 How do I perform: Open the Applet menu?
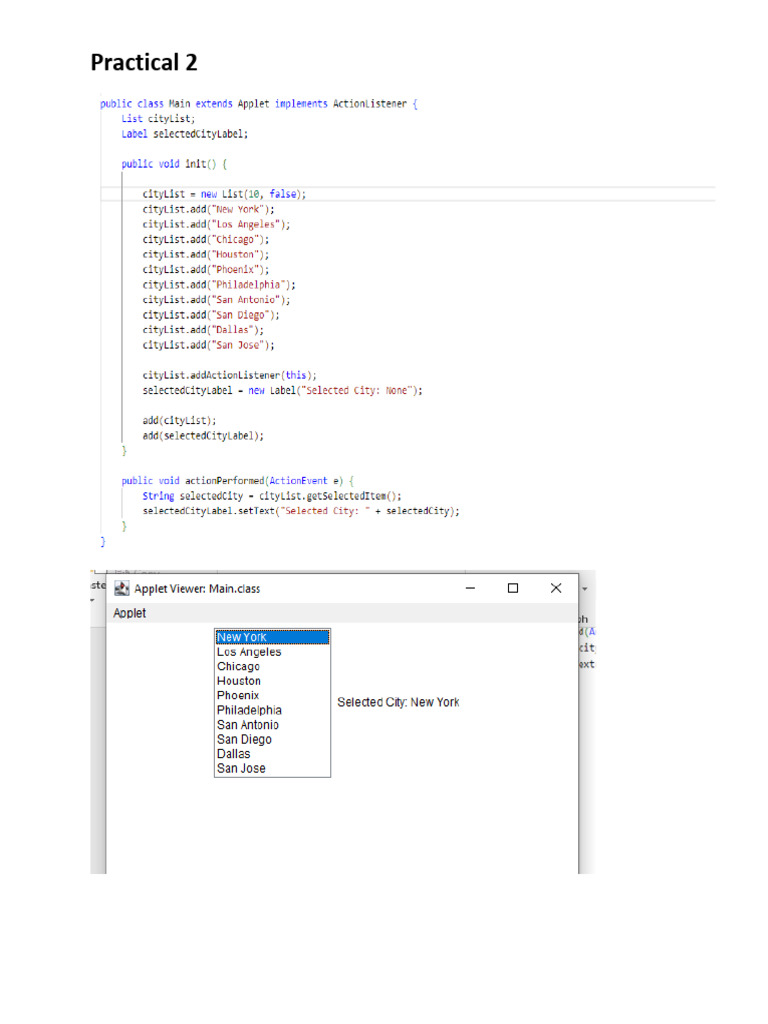coord(130,613)
